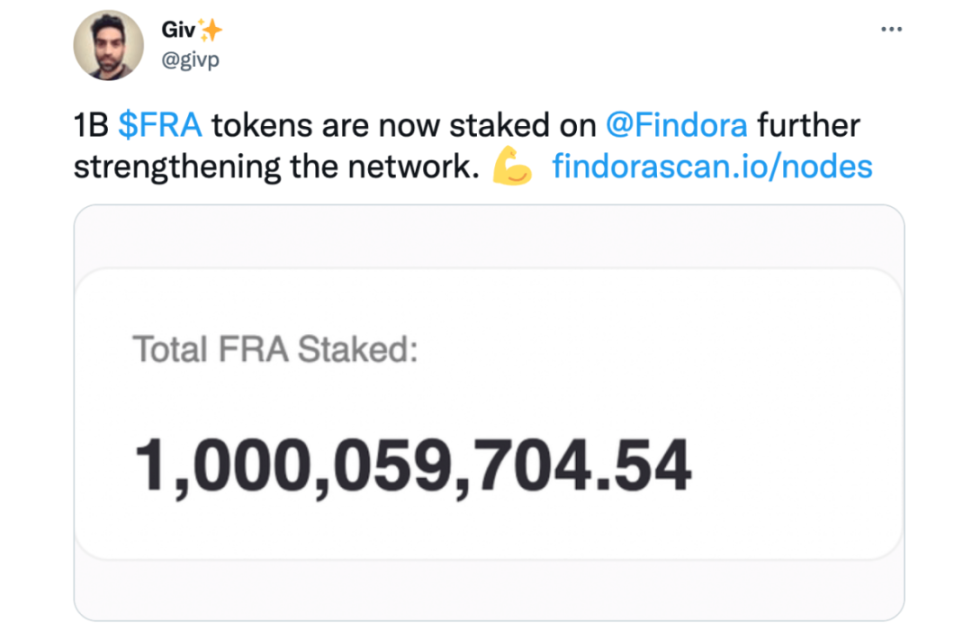
Task: Click the 1B token count text
Action: point(90,125)
